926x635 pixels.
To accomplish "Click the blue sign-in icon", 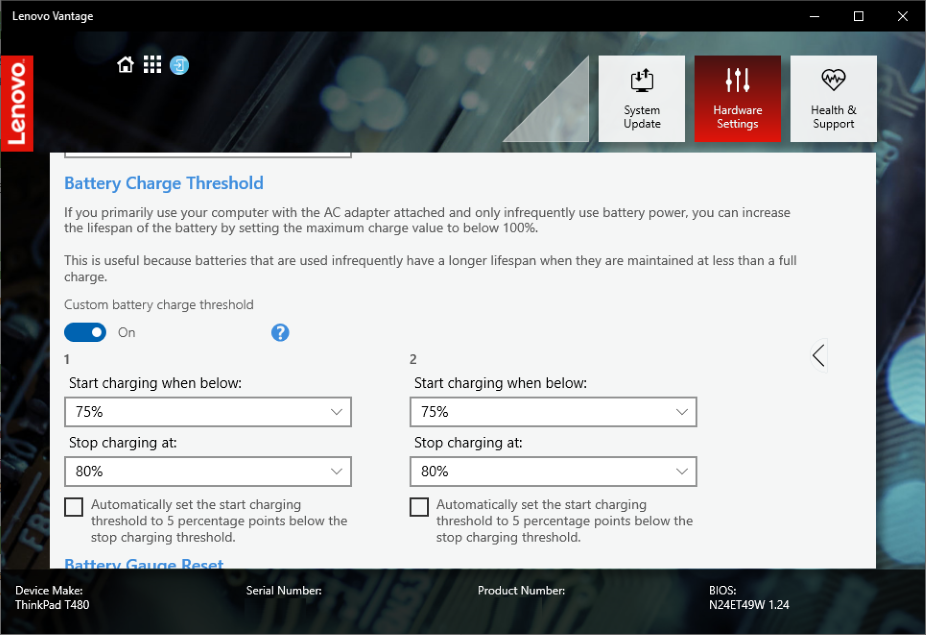I will coord(179,65).
